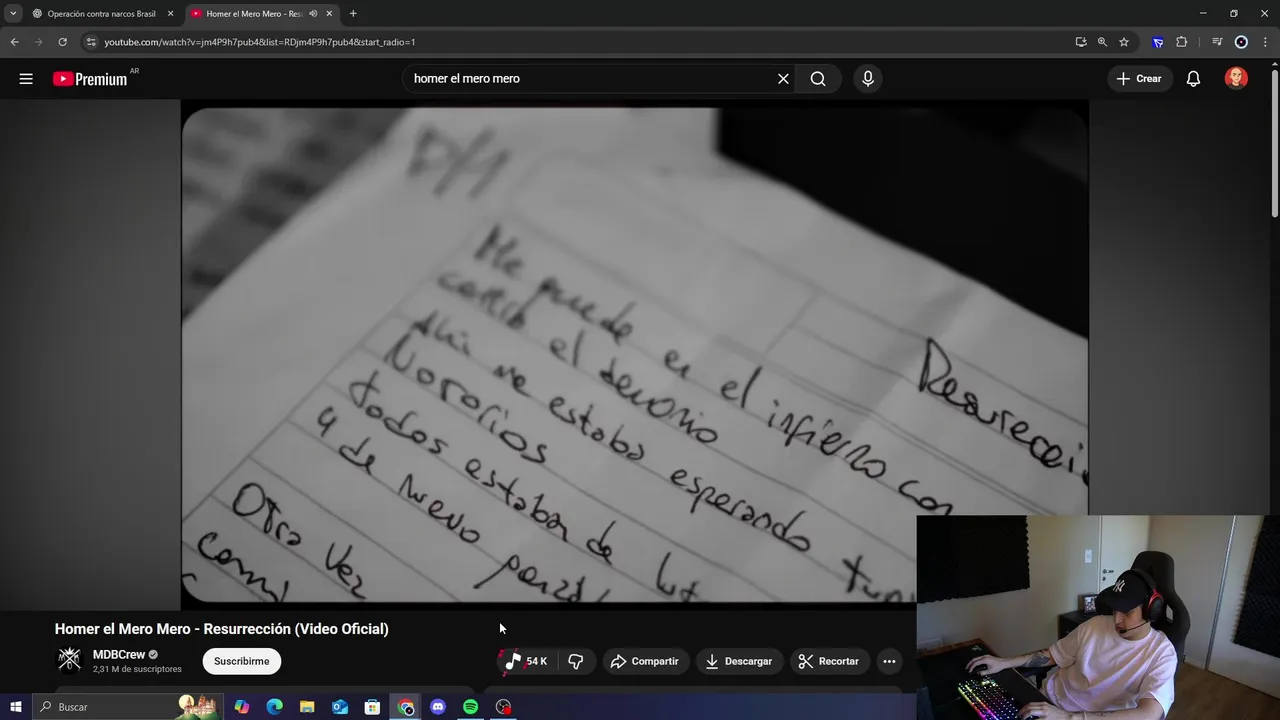The width and height of the screenshot is (1280, 720).
Task: Open zoom control in address bar
Action: [1102, 42]
